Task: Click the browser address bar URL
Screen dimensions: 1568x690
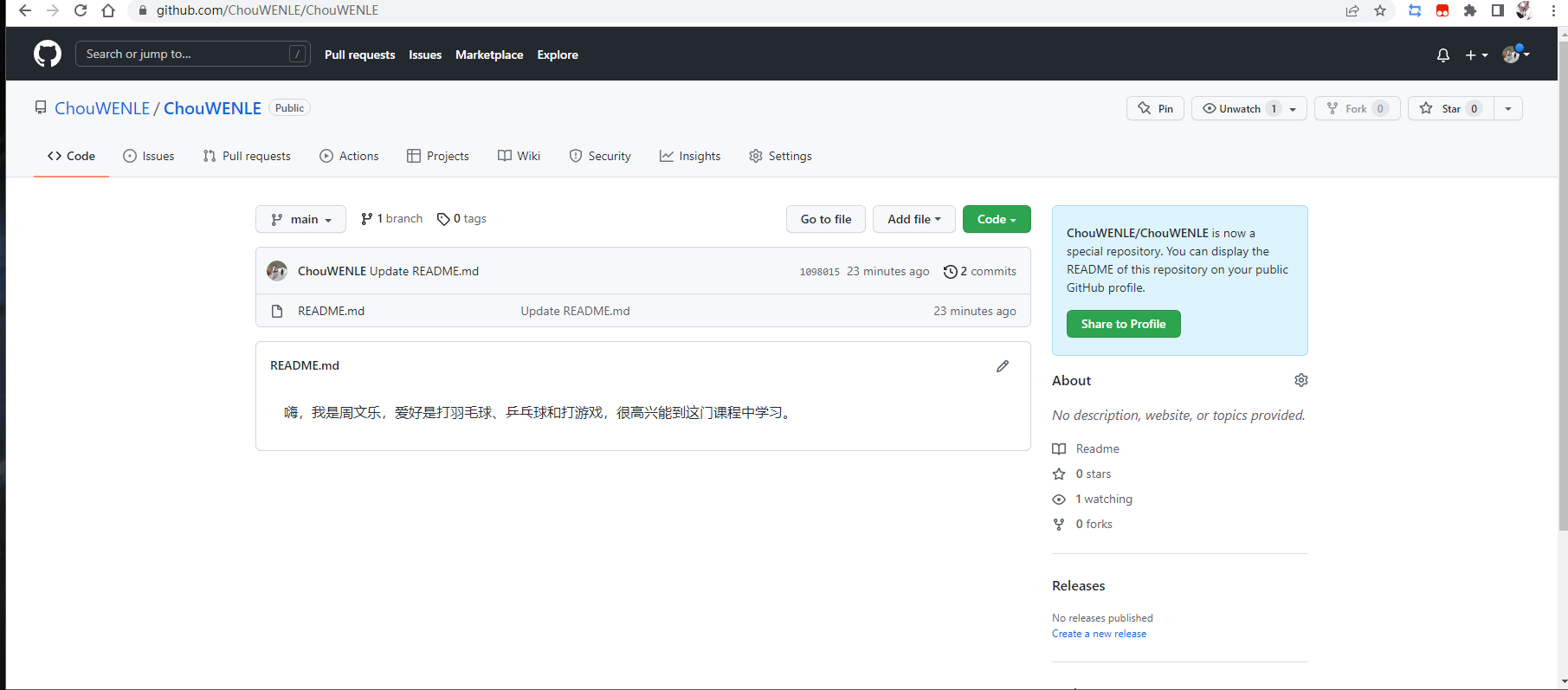Action: click(268, 10)
